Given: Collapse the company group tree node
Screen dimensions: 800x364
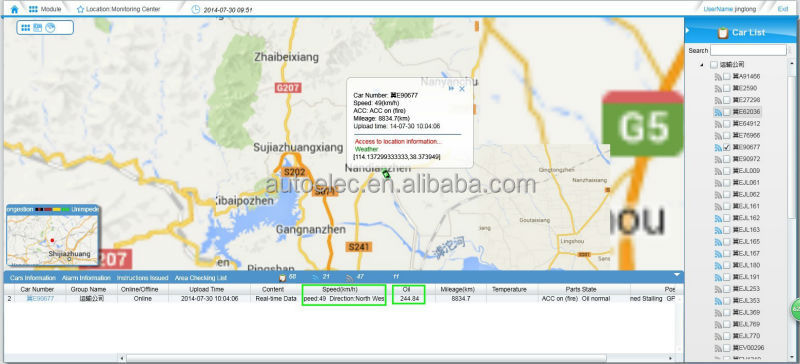Looking at the screenshot, I should (x=702, y=65).
